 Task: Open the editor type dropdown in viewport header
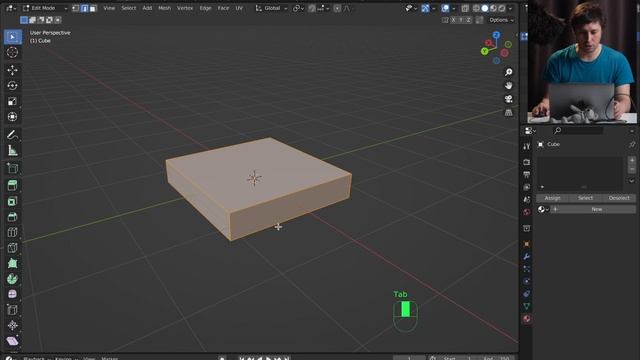click(x=10, y=8)
